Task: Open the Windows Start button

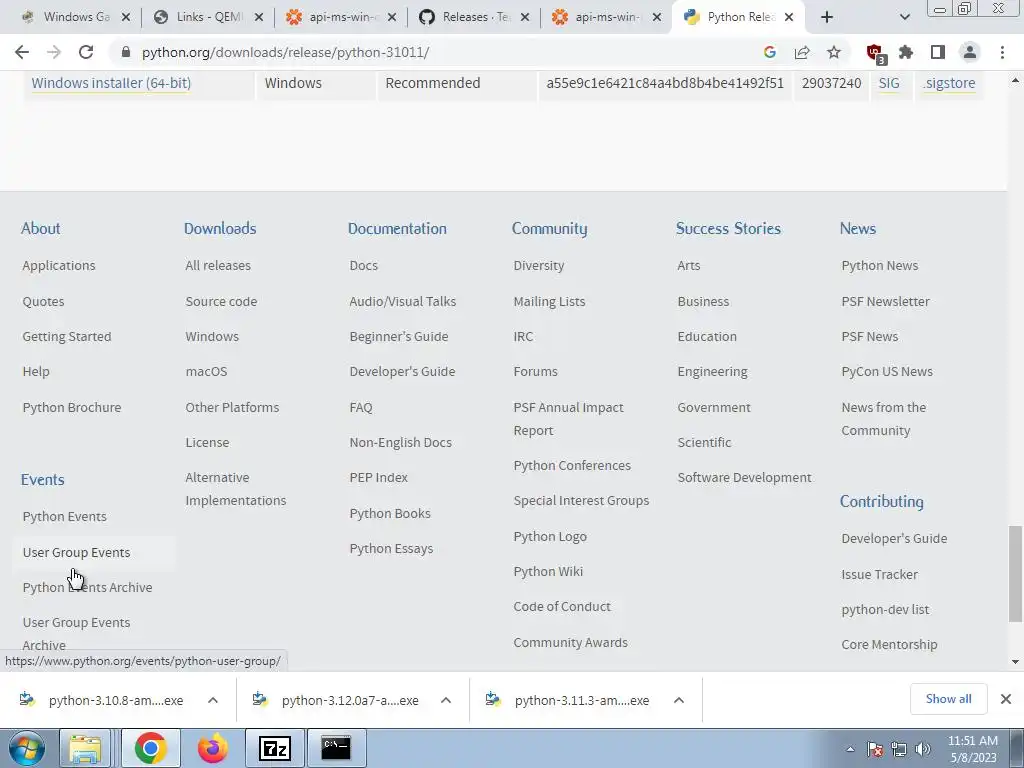Action: (x=26, y=748)
